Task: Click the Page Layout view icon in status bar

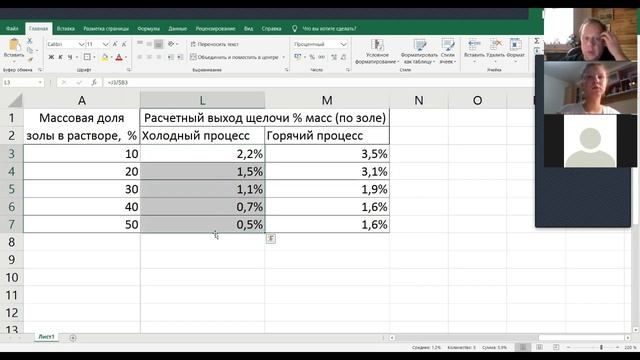Action: coord(539,347)
